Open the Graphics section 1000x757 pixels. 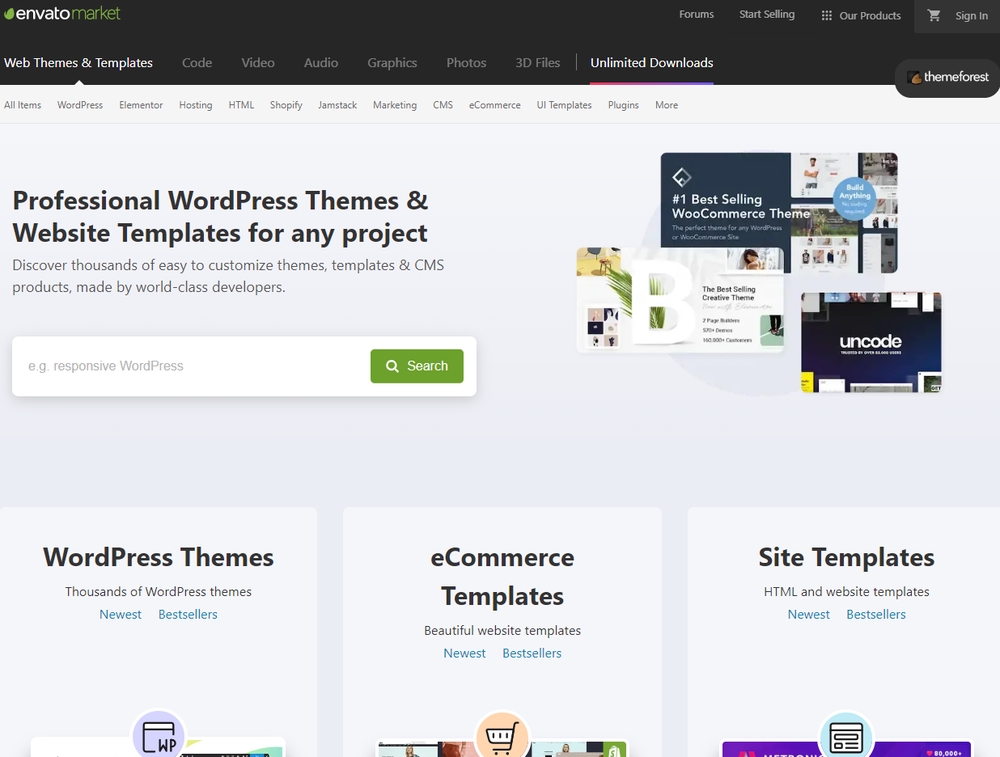click(392, 62)
